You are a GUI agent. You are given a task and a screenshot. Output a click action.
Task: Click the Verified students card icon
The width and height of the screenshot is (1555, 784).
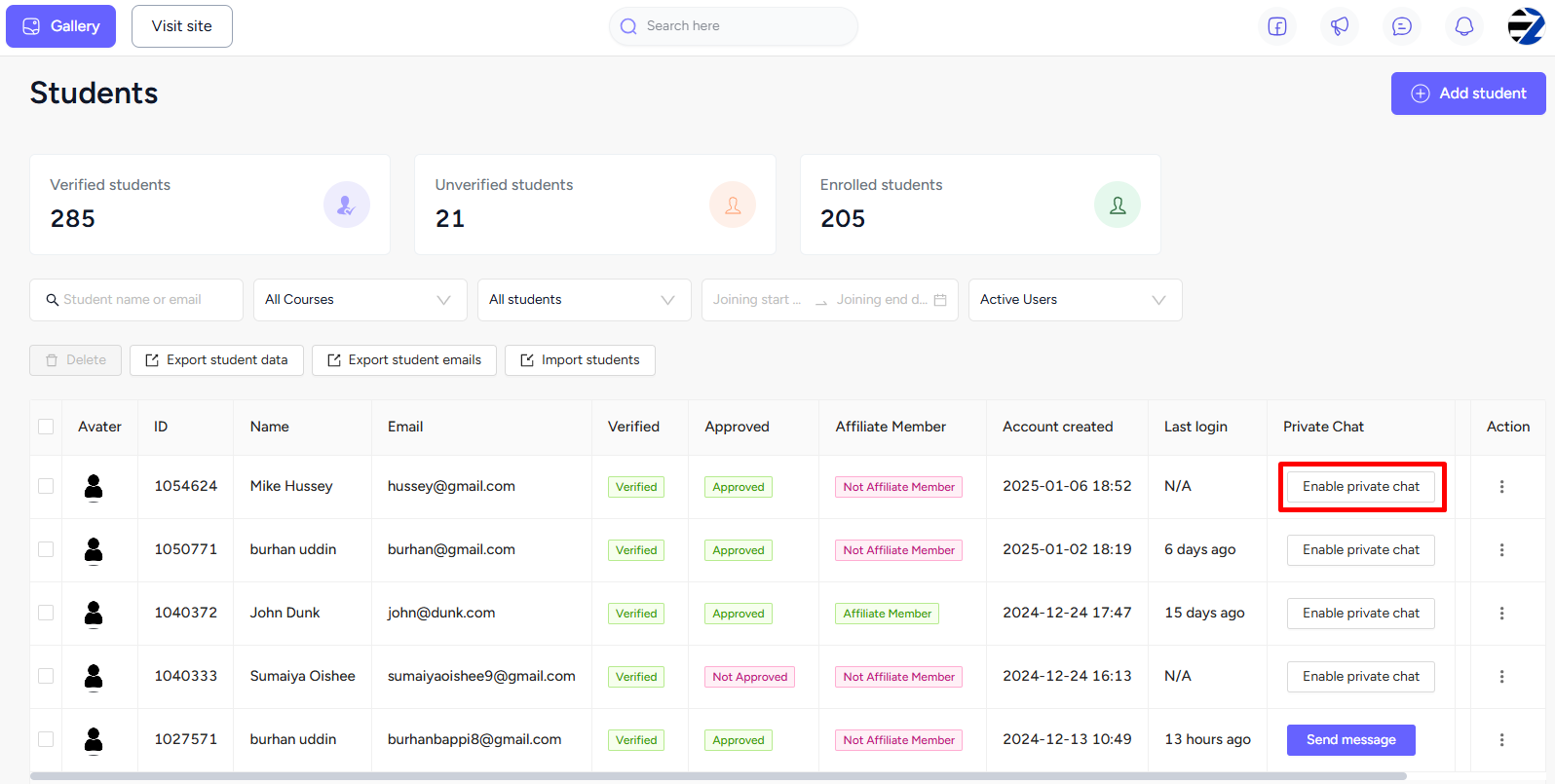click(x=347, y=205)
